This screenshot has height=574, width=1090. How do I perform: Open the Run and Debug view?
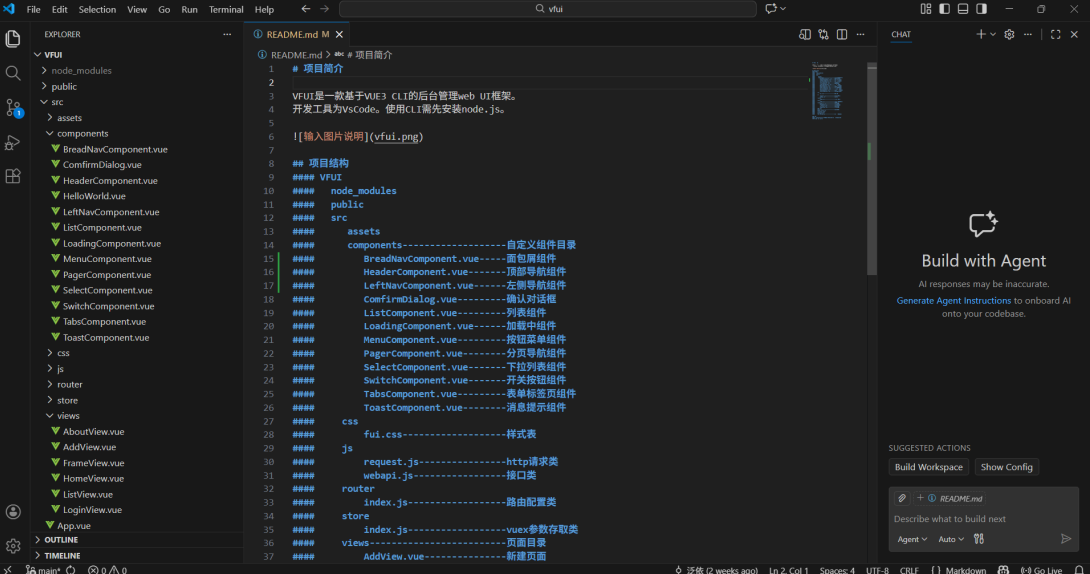click(x=13, y=142)
